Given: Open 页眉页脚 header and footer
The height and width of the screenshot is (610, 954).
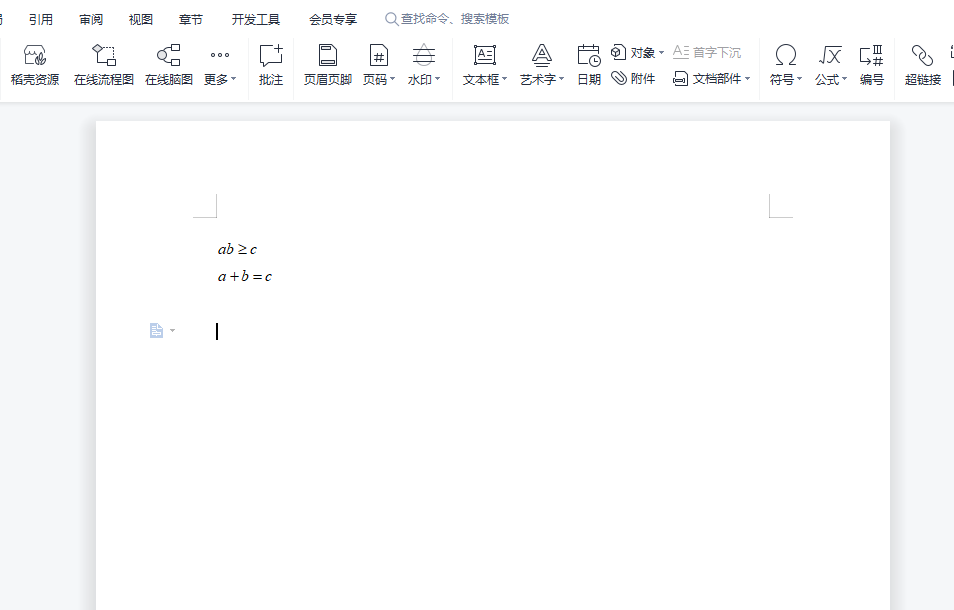Looking at the screenshot, I should (x=328, y=65).
